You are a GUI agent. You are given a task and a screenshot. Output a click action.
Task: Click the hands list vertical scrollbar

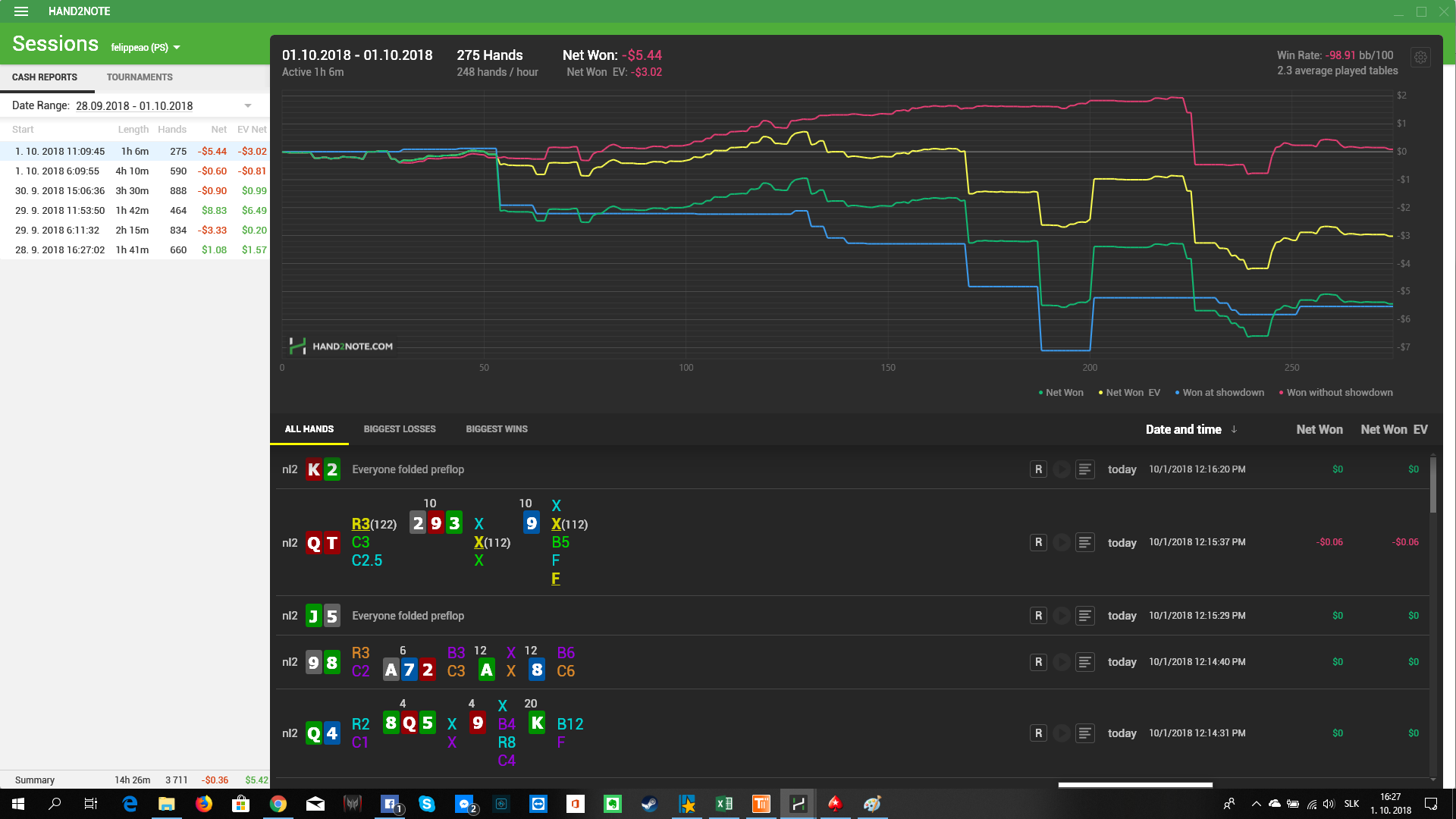coord(1432,484)
